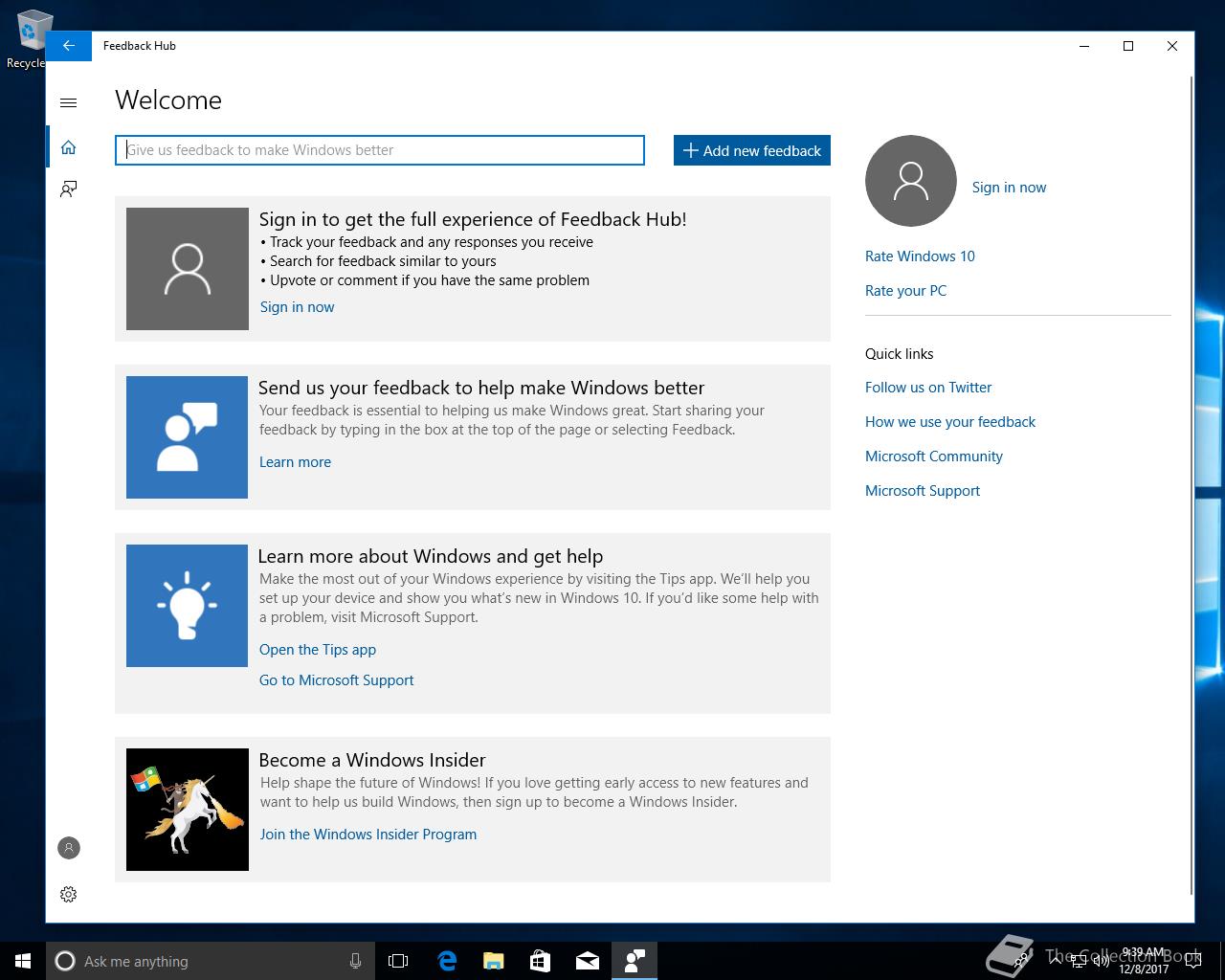The image size is (1225, 980).
Task: Open How we use your feedback link
Action: tap(950, 422)
